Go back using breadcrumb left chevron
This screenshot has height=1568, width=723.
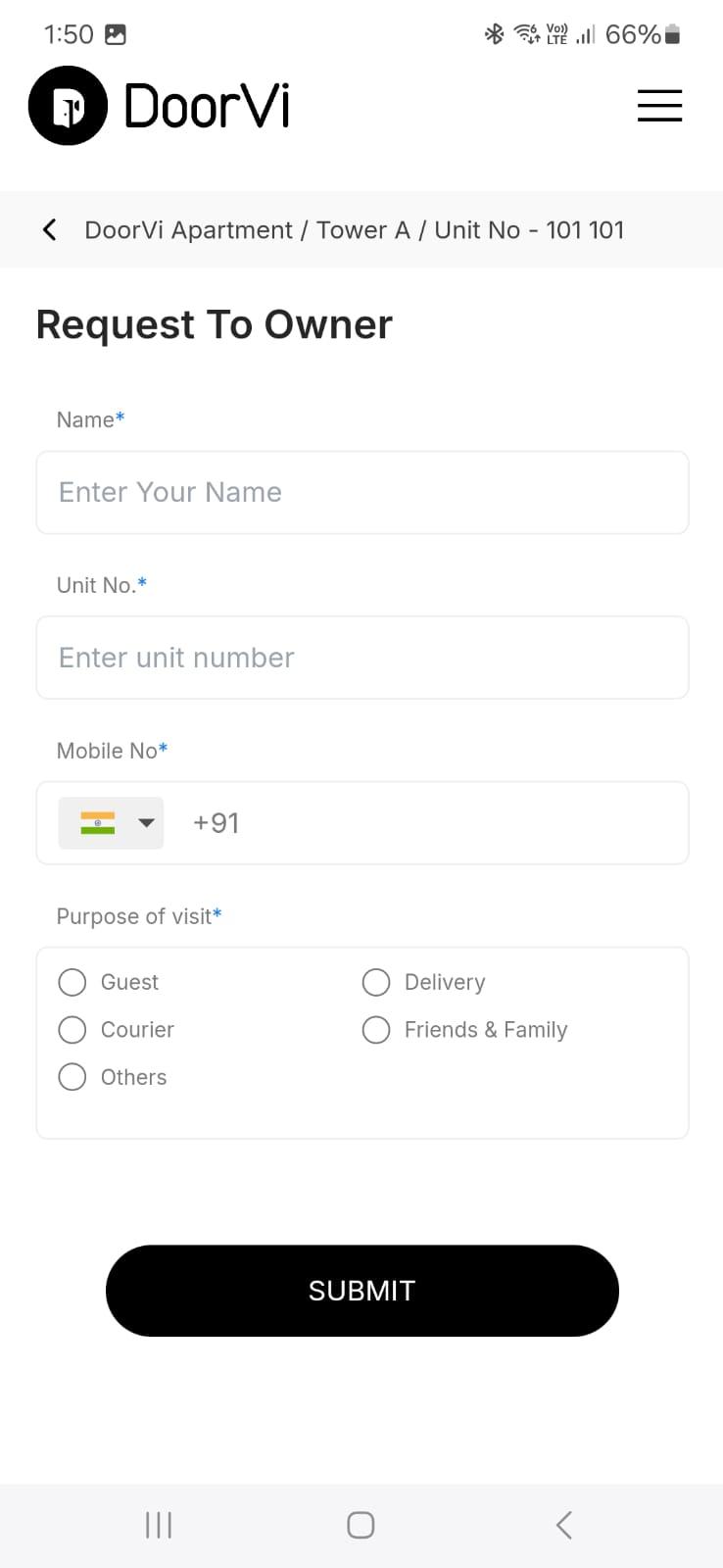pyautogui.click(x=50, y=229)
